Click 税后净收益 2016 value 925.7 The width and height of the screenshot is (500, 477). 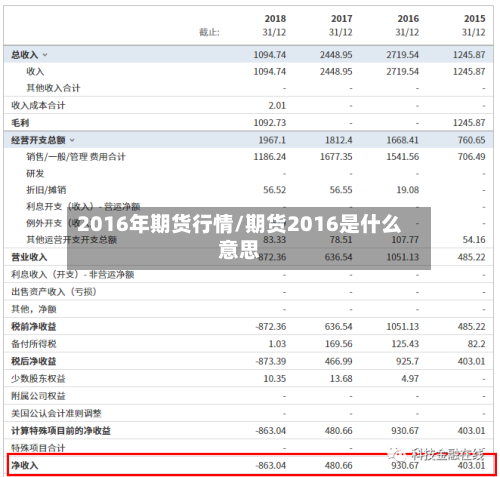pyautogui.click(x=407, y=361)
